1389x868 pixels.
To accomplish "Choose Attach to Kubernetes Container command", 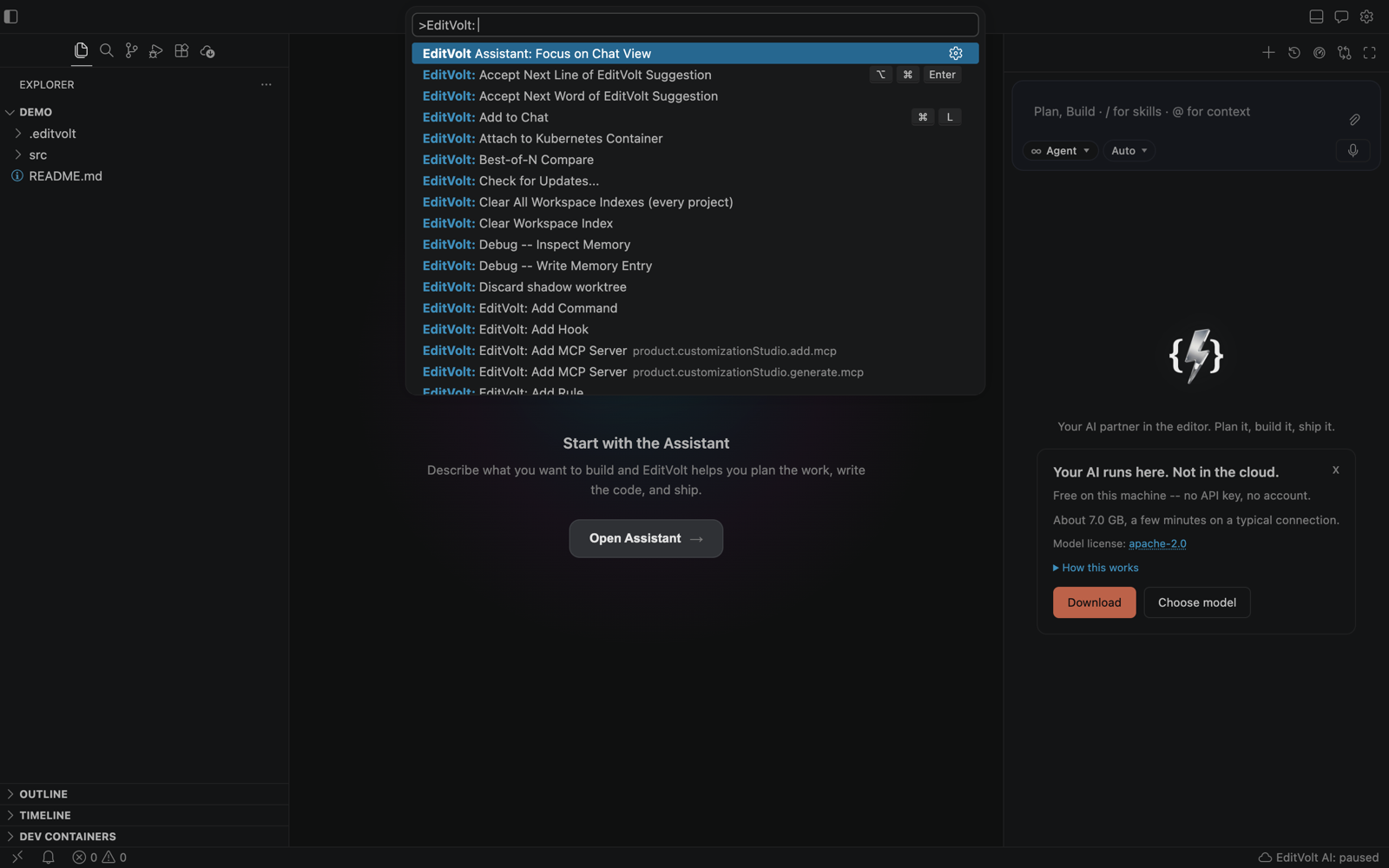I will [695, 138].
